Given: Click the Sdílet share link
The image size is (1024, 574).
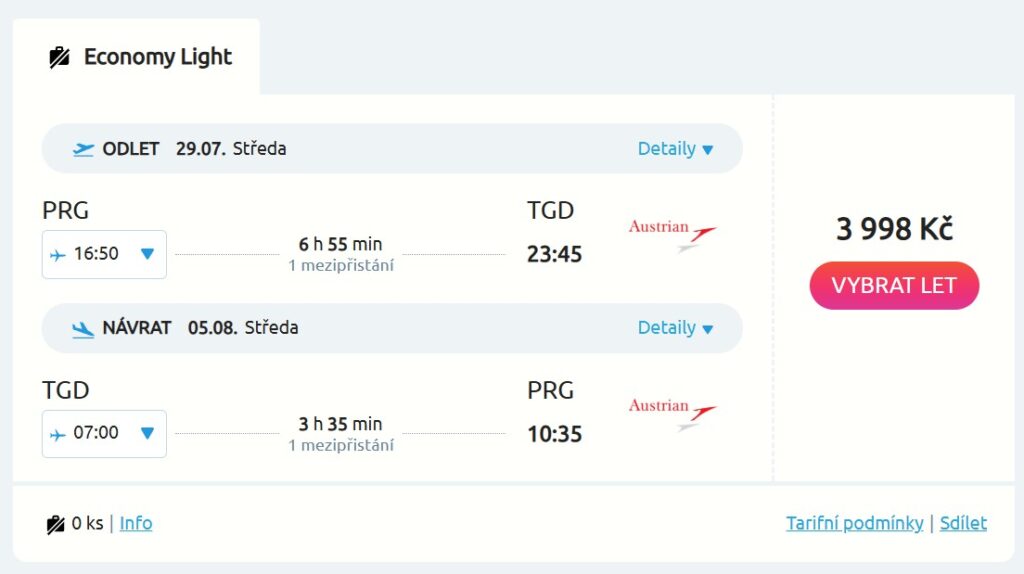Looking at the screenshot, I should (963, 523).
